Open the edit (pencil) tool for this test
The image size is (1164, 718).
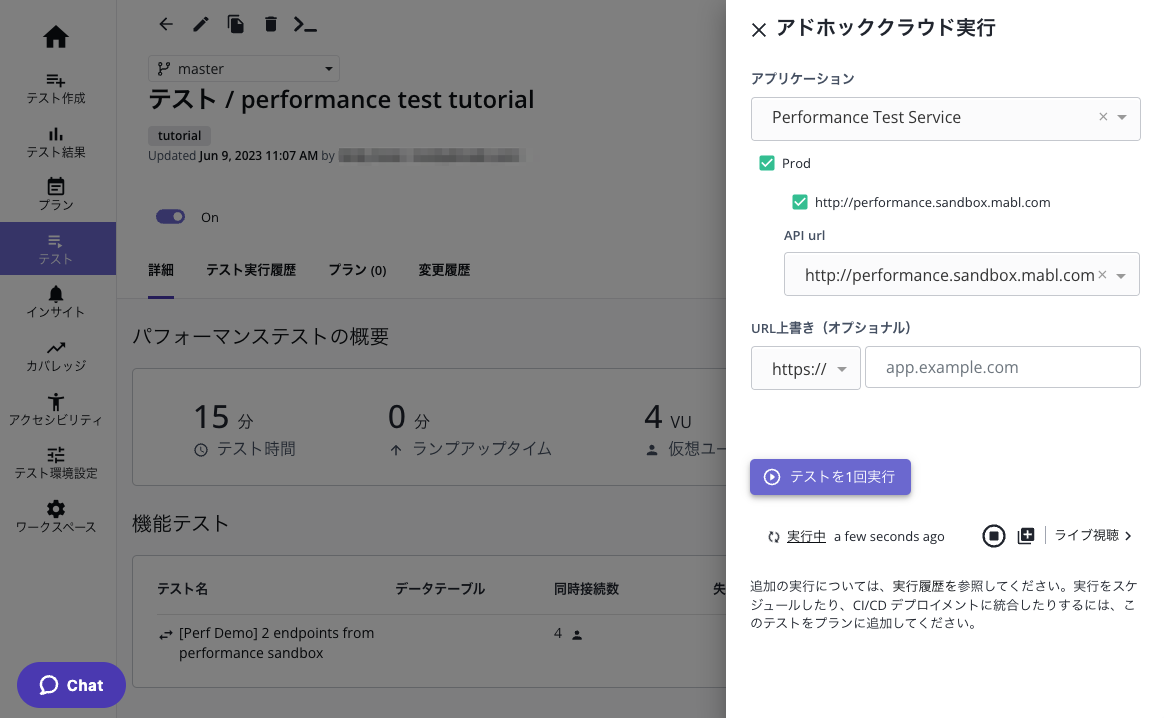pyautogui.click(x=200, y=23)
